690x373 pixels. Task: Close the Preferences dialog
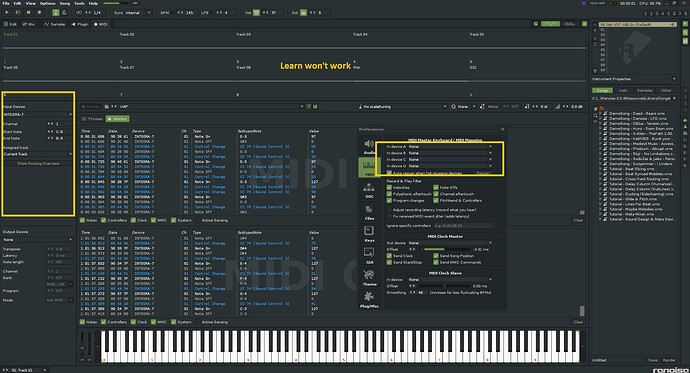tap(503, 129)
